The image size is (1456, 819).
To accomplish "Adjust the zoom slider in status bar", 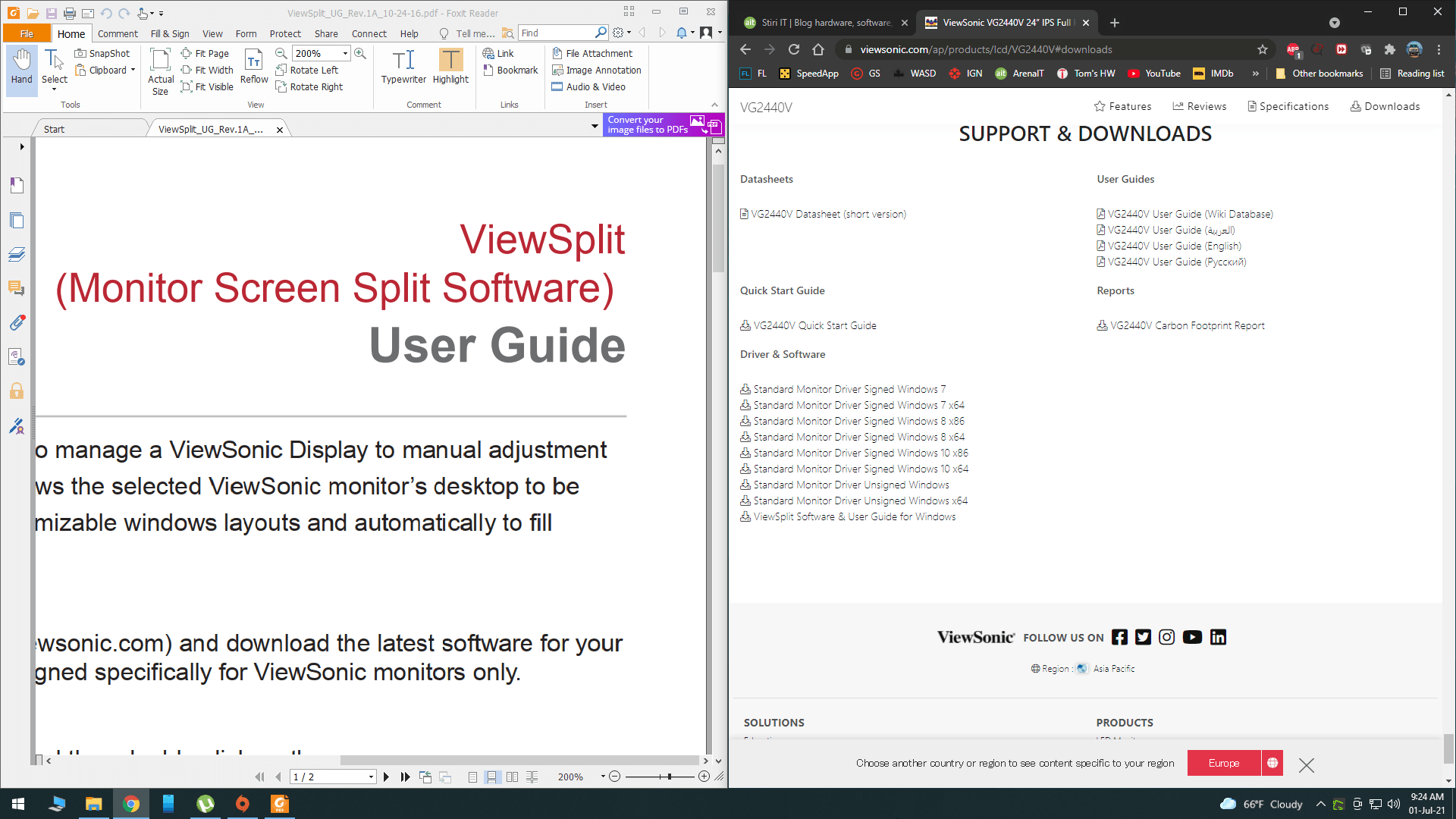I will (x=669, y=777).
